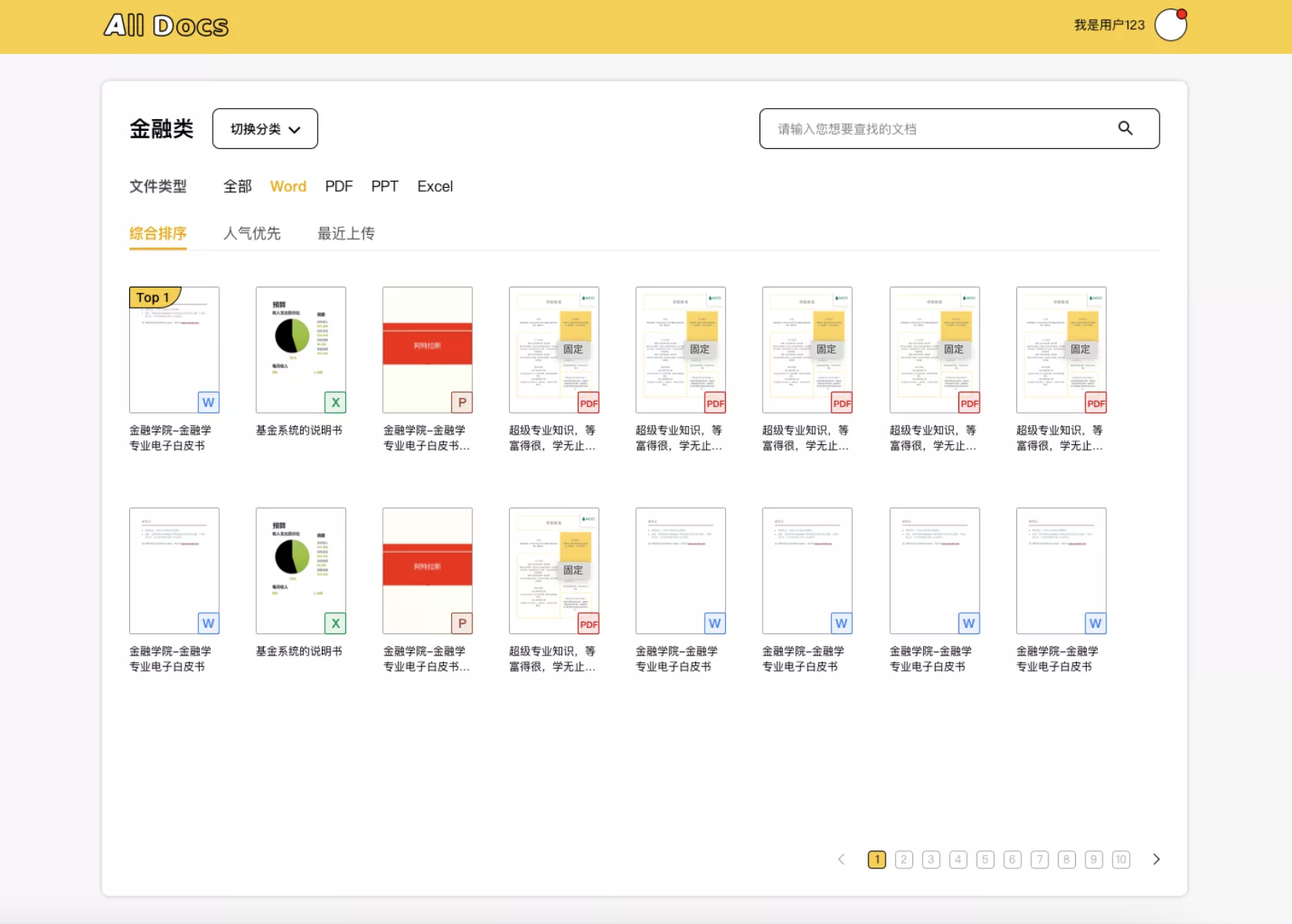Open the second-row PDF document thumbnail

click(x=554, y=571)
